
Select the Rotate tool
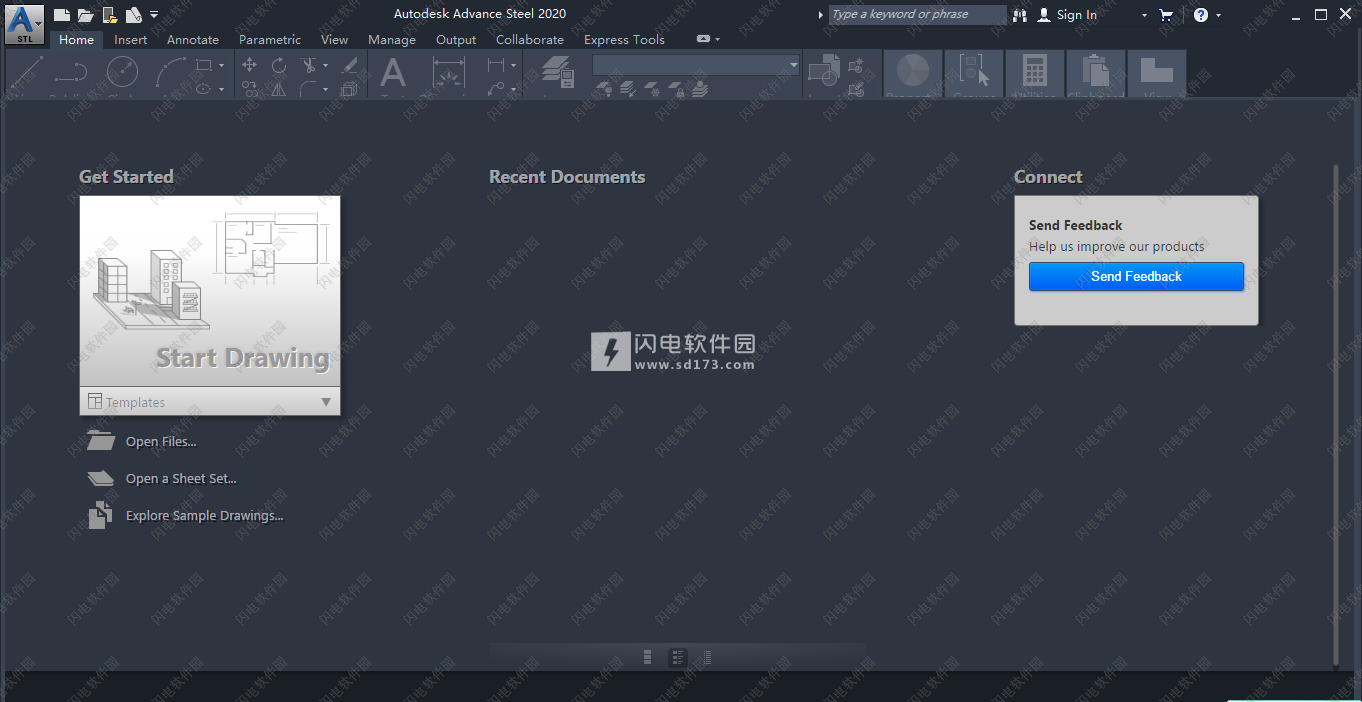point(279,65)
